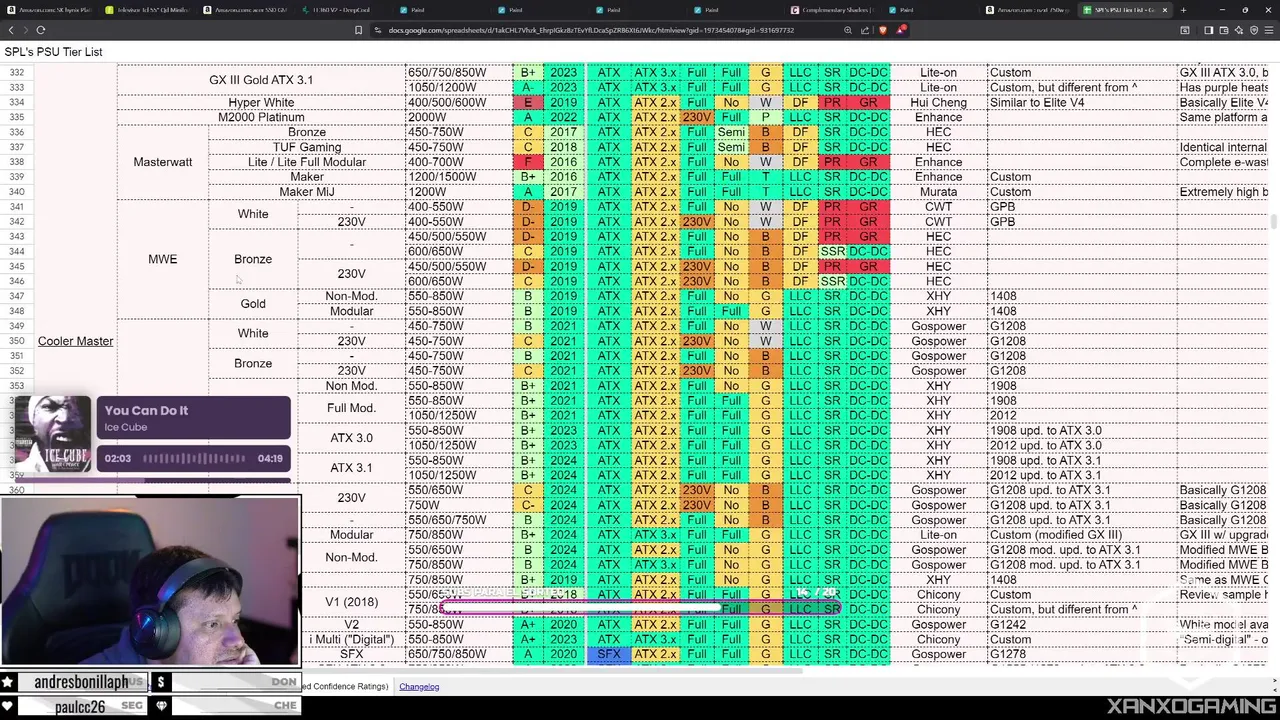
Task: Select the 'V1 (2018)' cell
Action: [351, 602]
